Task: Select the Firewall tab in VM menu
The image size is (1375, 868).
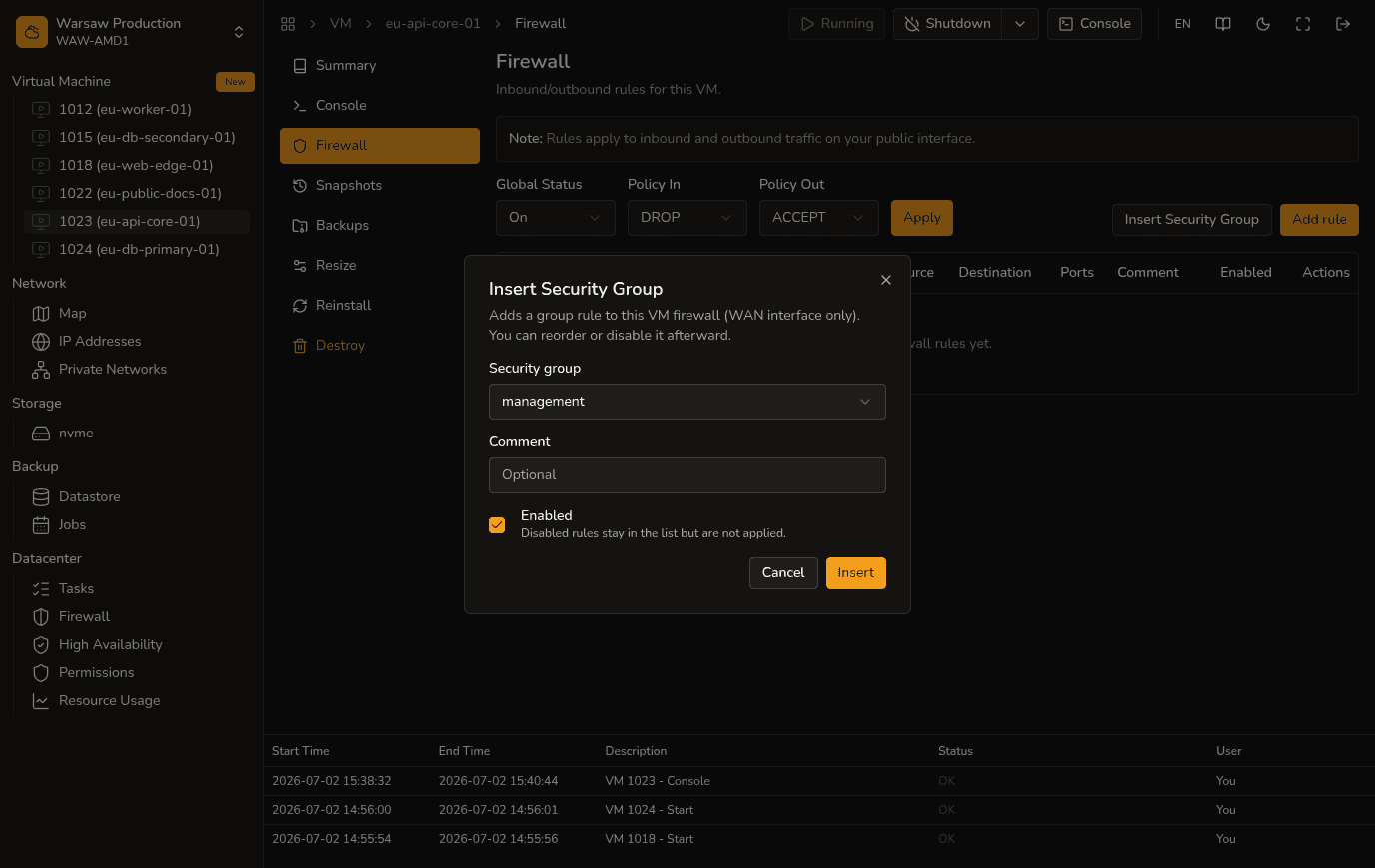Action: (x=380, y=145)
